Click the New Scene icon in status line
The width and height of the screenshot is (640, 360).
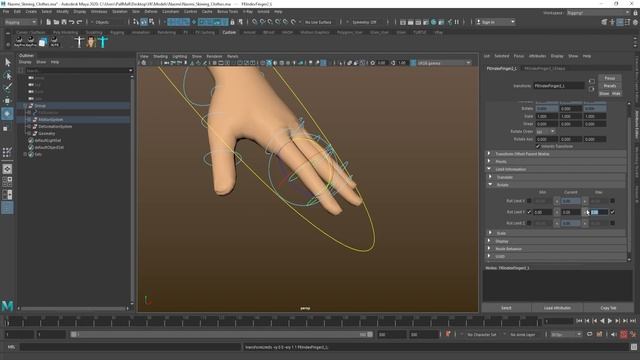(x=49, y=22)
